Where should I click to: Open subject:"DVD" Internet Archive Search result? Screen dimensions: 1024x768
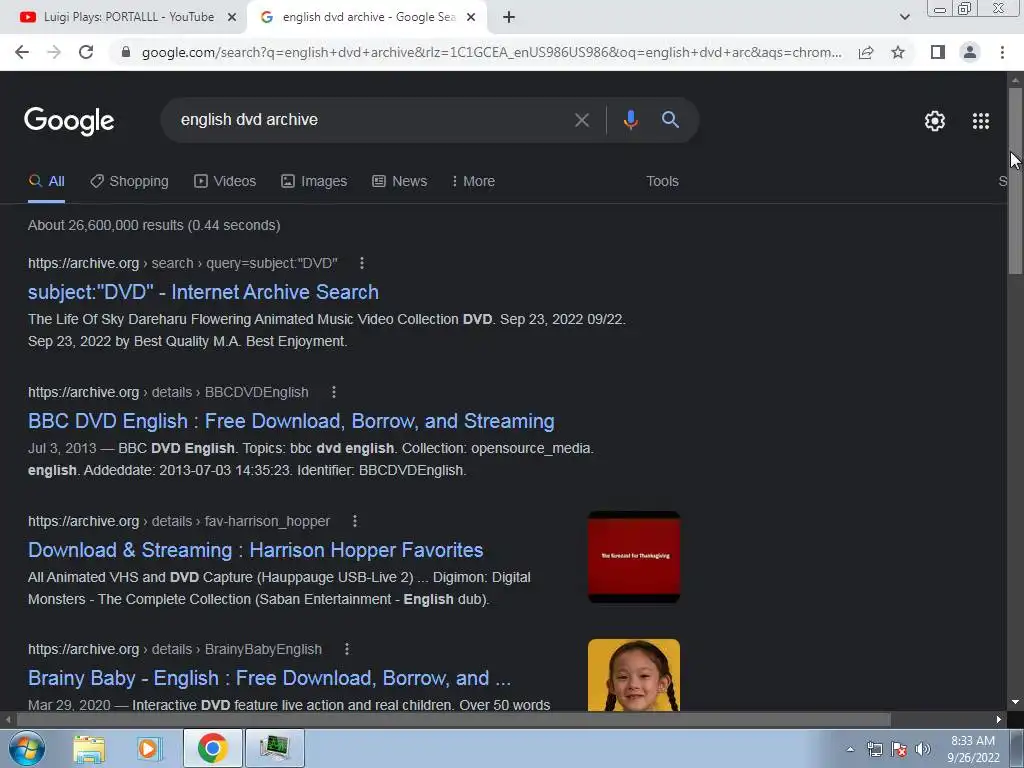pos(203,292)
